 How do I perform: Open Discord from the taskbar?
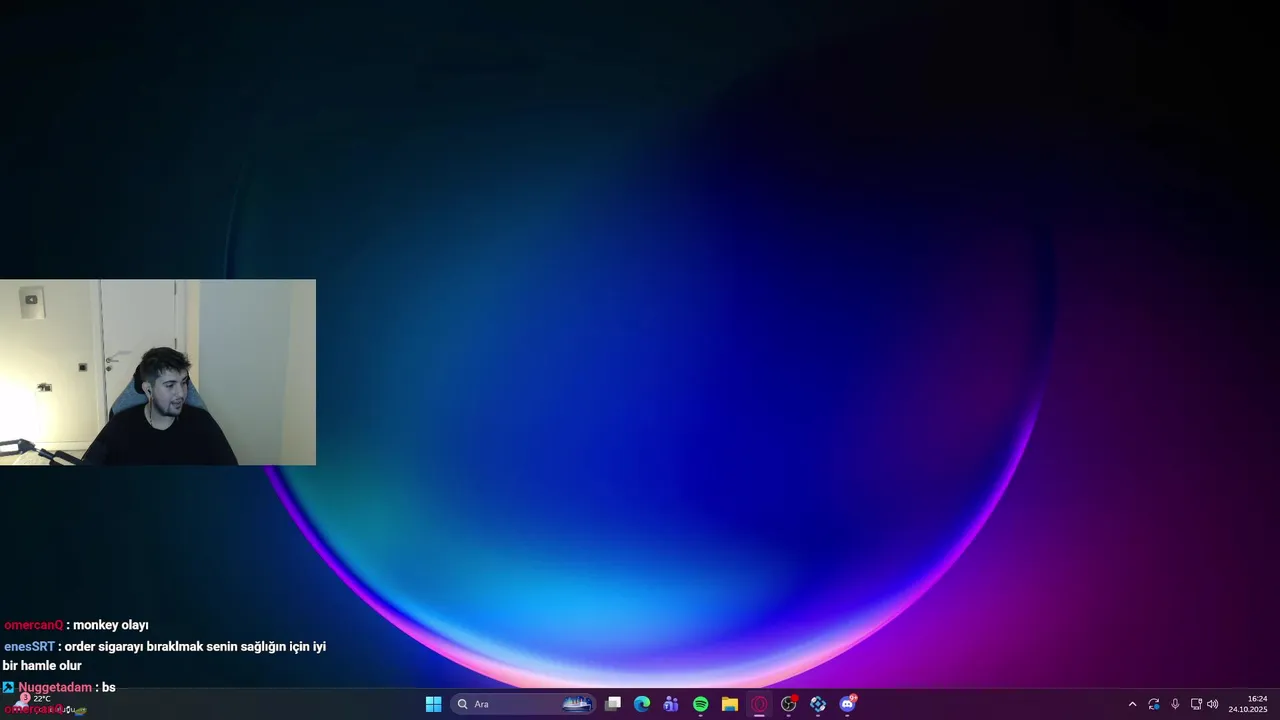point(848,704)
